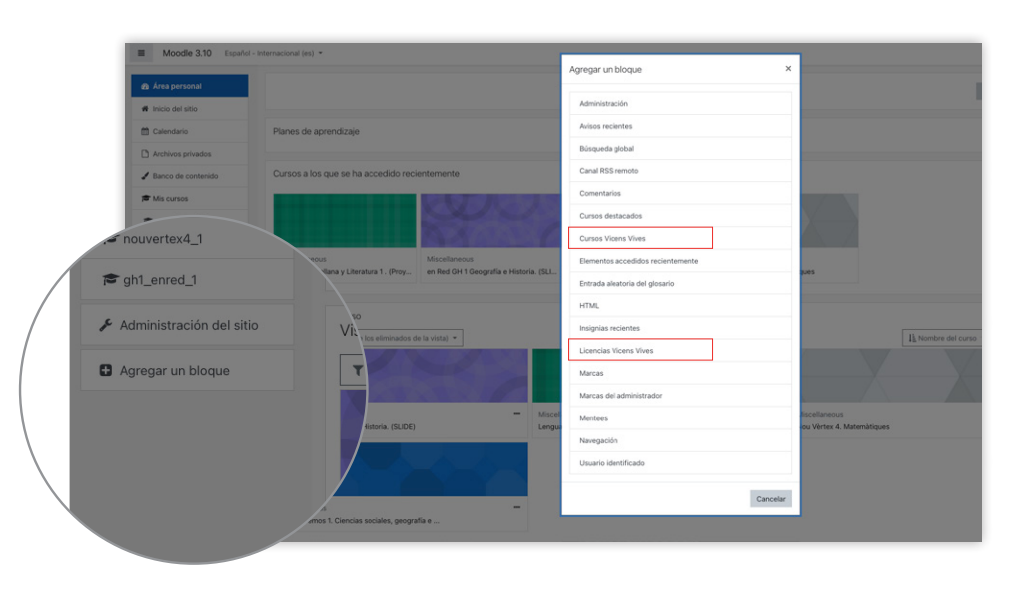Add the Navegación block
The width and height of the screenshot is (1022, 590).
[x=680, y=441]
